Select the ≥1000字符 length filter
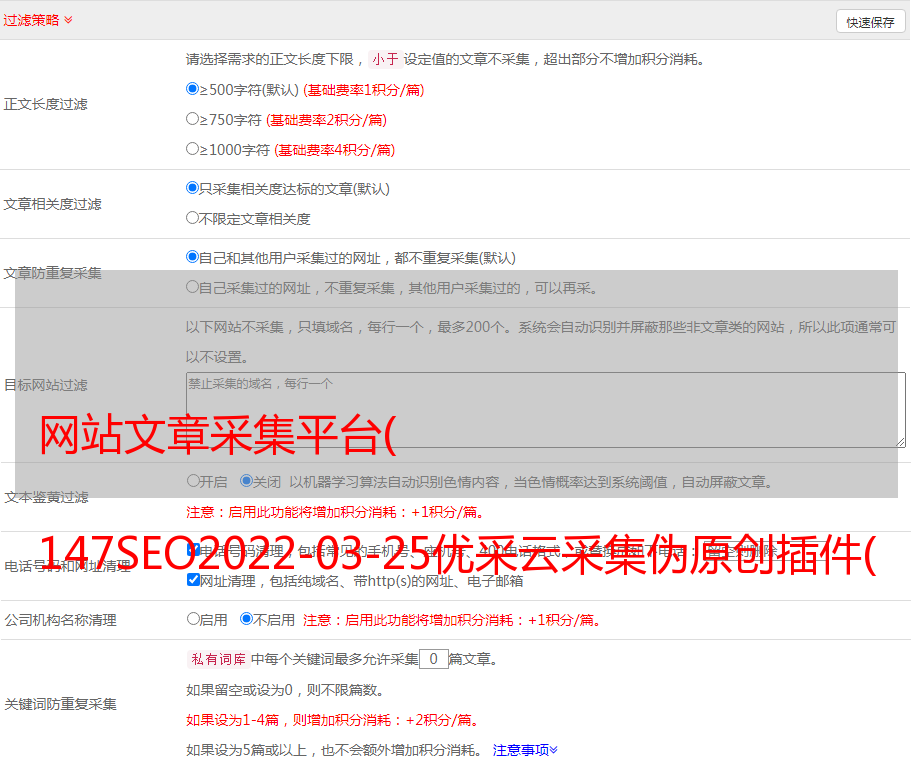This screenshot has height=768, width=912. point(193,149)
